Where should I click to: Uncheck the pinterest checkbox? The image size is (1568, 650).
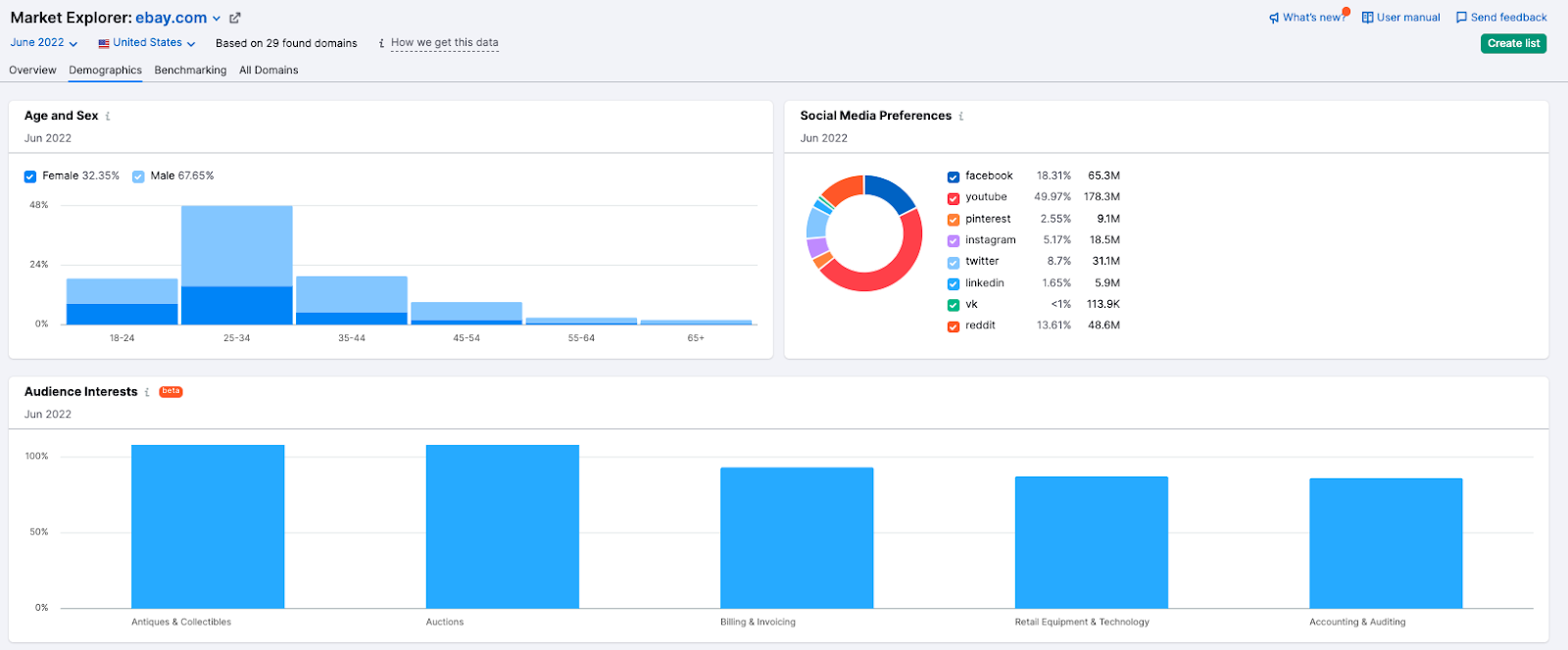pyautogui.click(x=954, y=220)
